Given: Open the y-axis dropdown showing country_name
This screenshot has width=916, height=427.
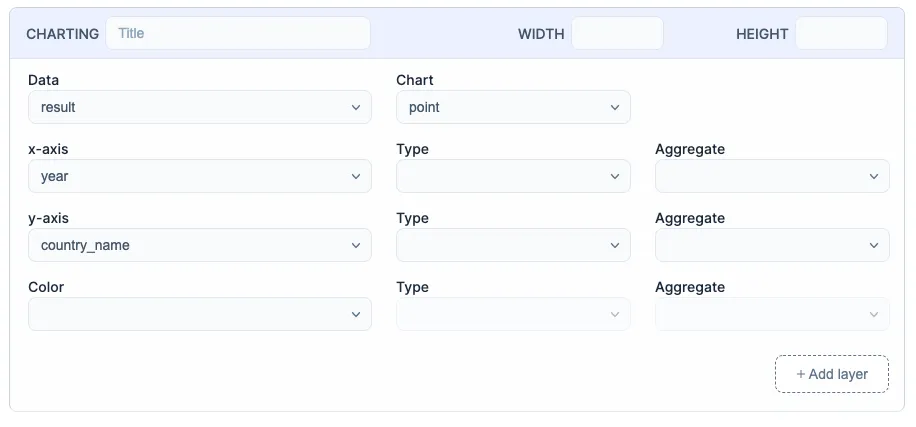Looking at the screenshot, I should point(200,245).
